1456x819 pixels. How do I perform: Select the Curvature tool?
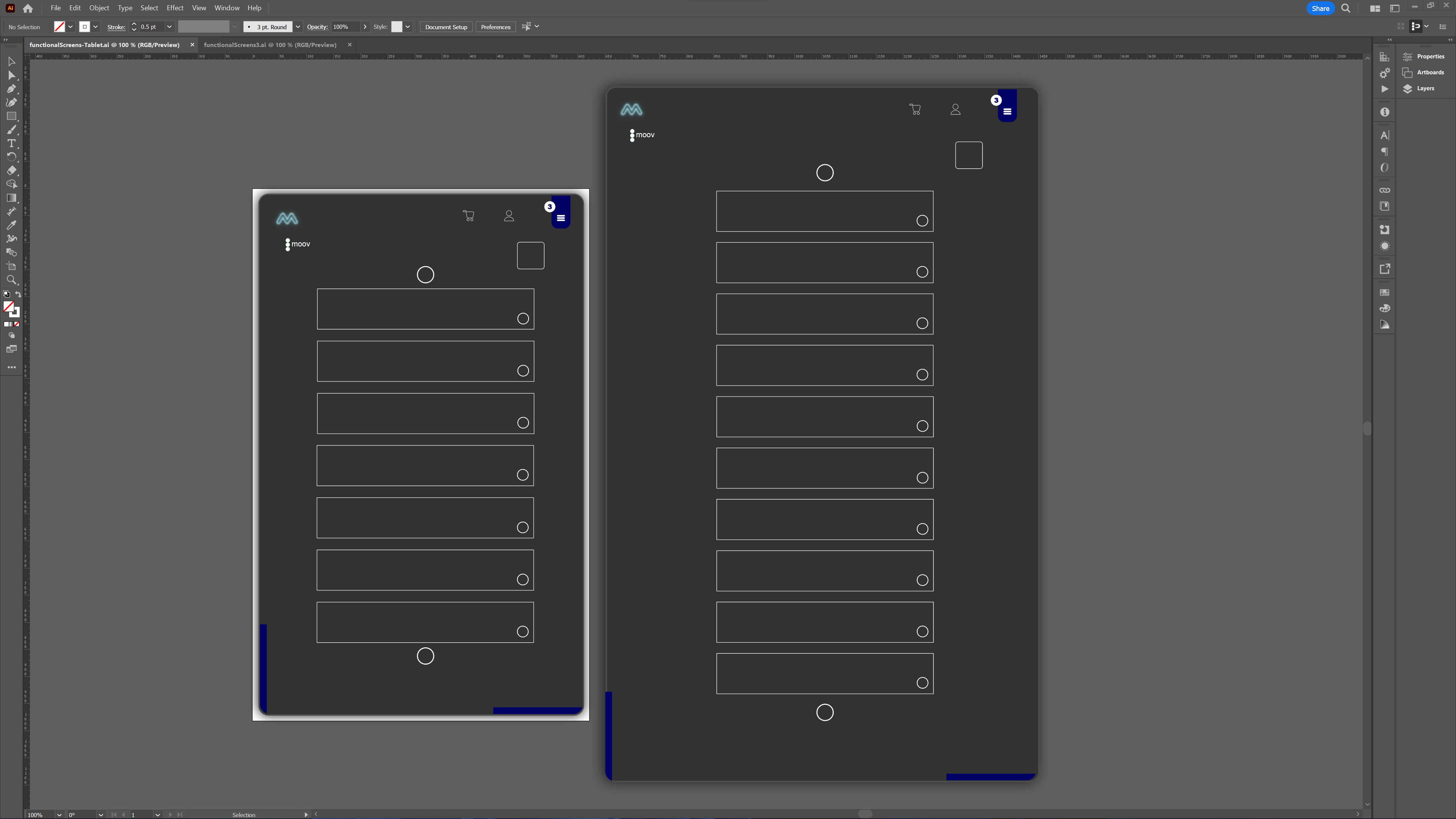11,102
